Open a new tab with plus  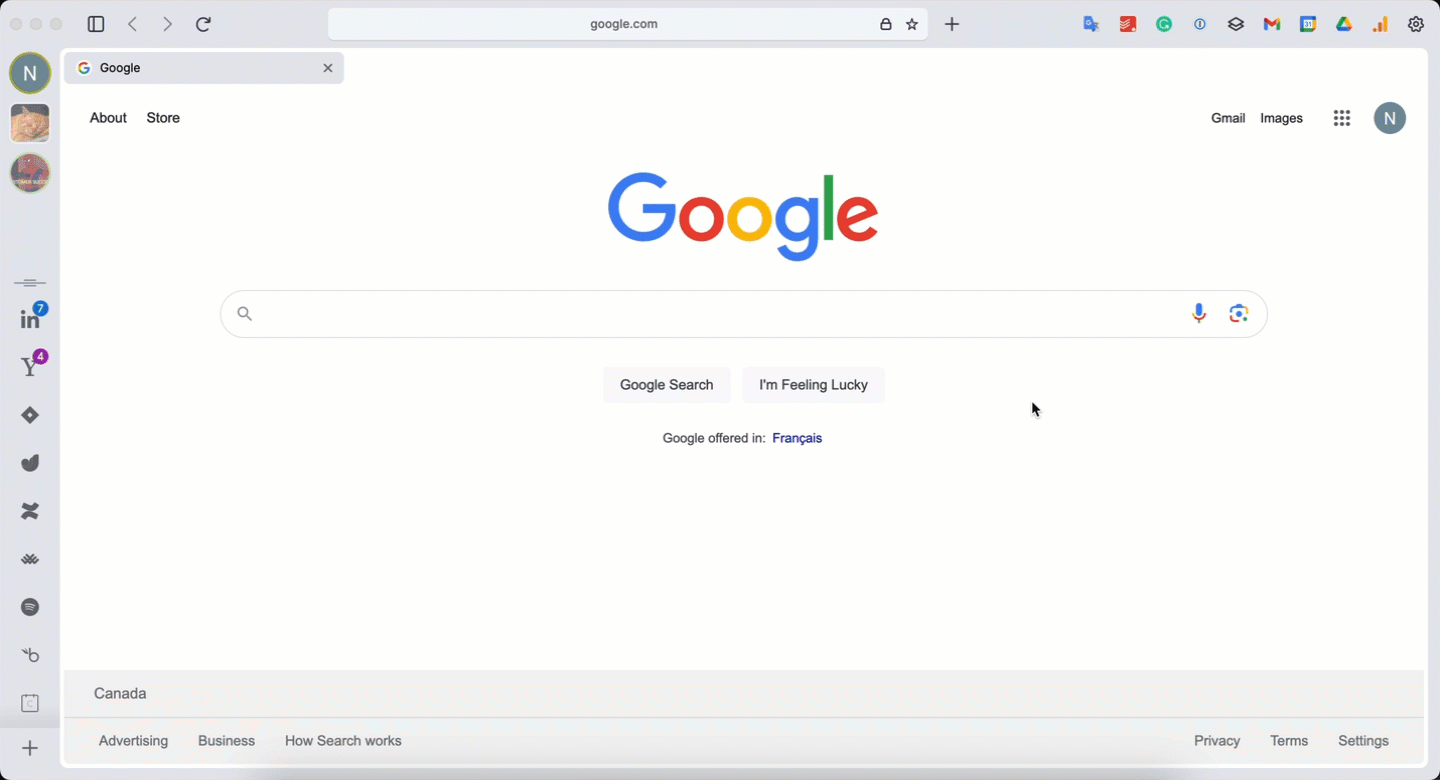[x=952, y=24]
